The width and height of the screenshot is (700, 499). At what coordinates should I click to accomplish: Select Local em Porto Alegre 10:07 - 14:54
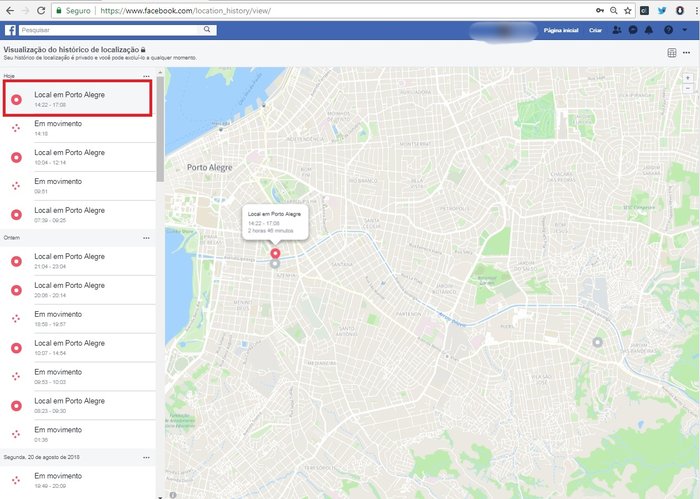(x=78, y=348)
